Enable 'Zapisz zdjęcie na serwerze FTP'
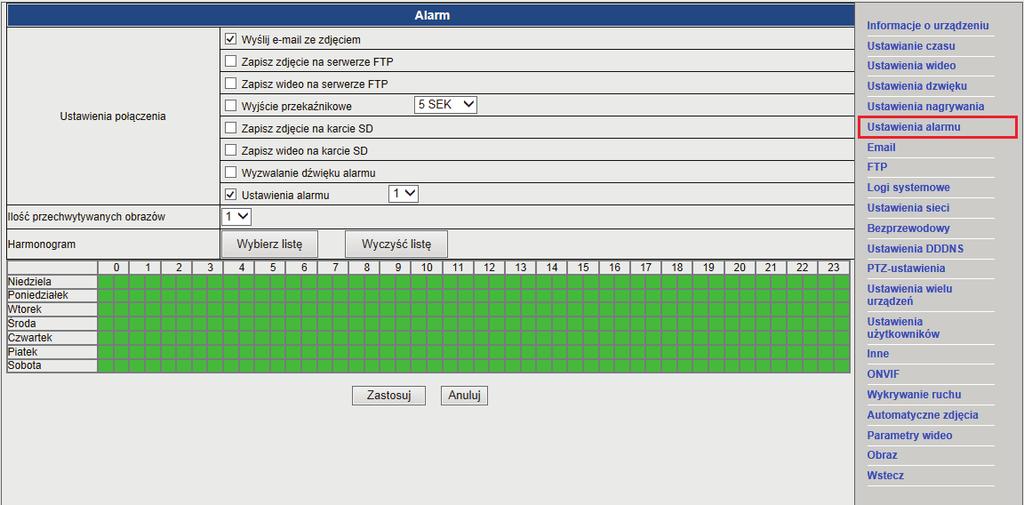1024x505 pixels. pos(230,61)
